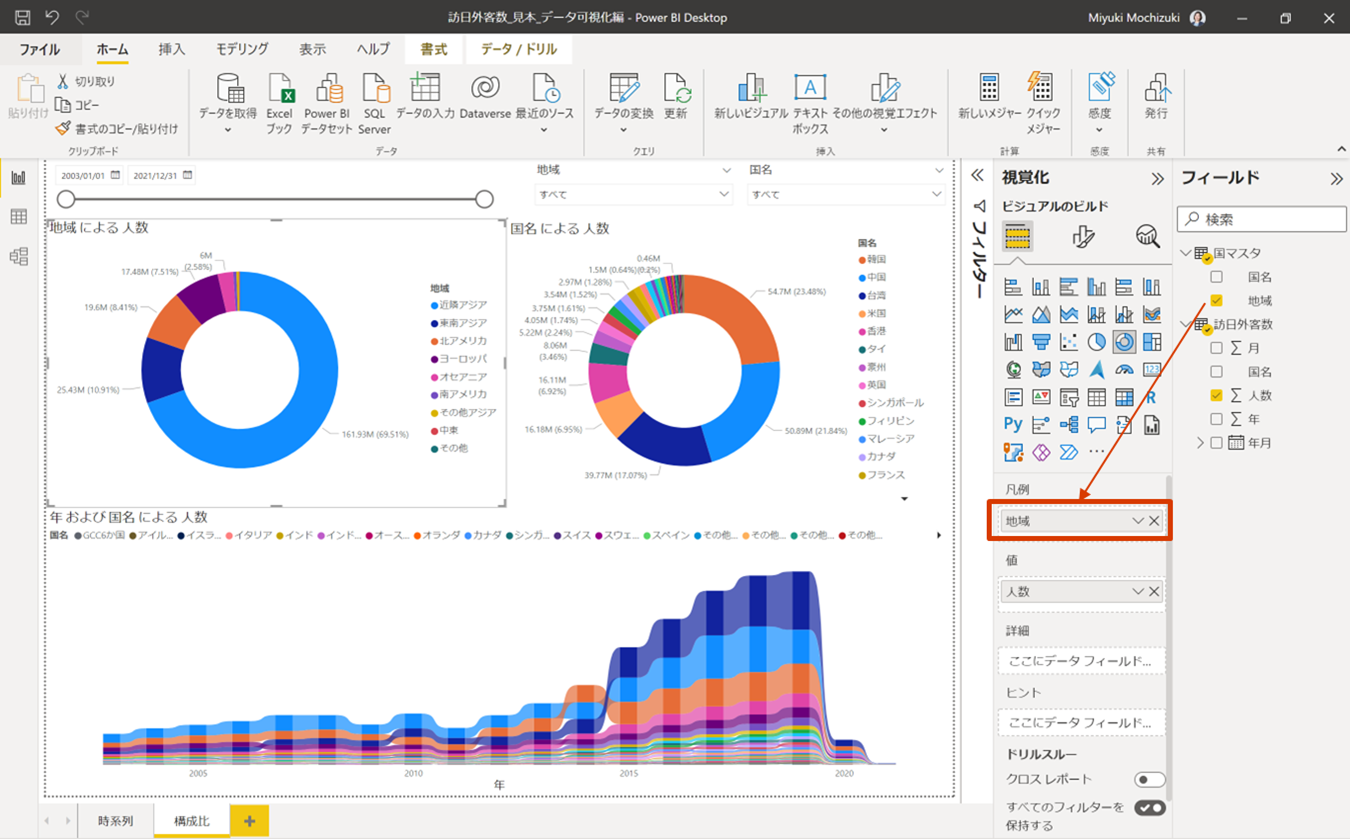Insert a テキスト ボックス

(x=810, y=104)
